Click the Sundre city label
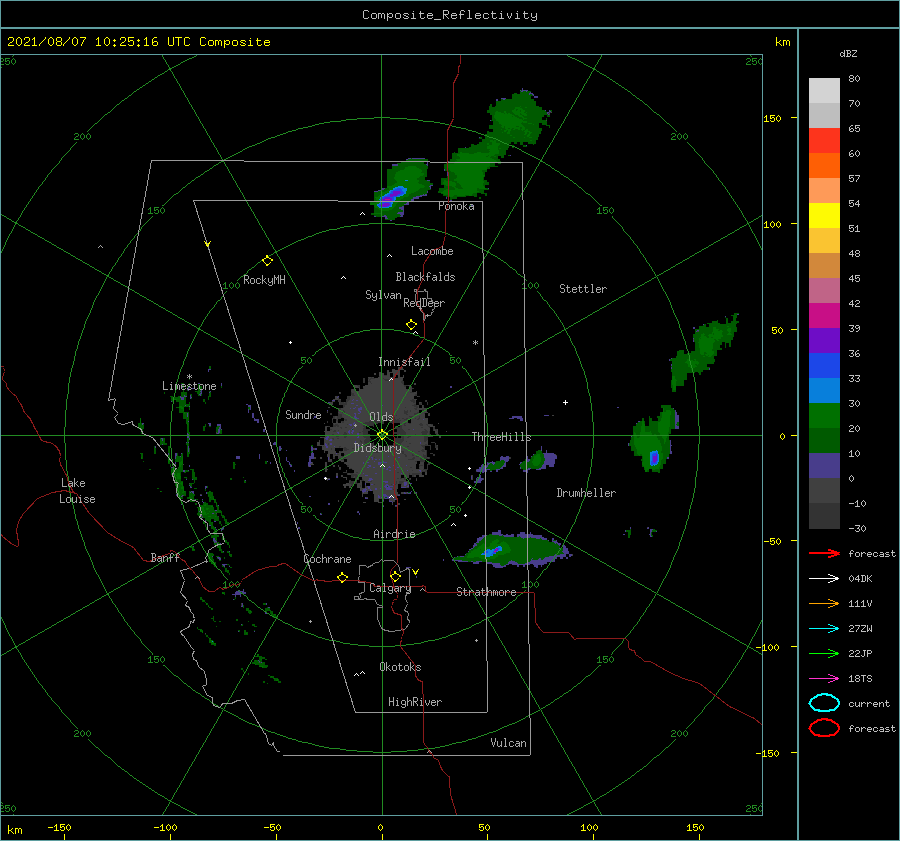Viewport: 900px width, 841px height. [x=303, y=414]
